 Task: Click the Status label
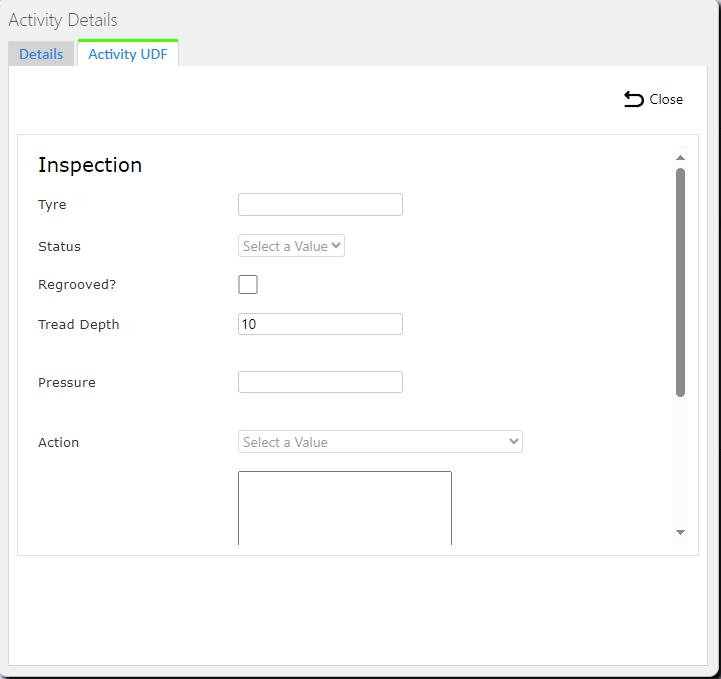tap(59, 246)
